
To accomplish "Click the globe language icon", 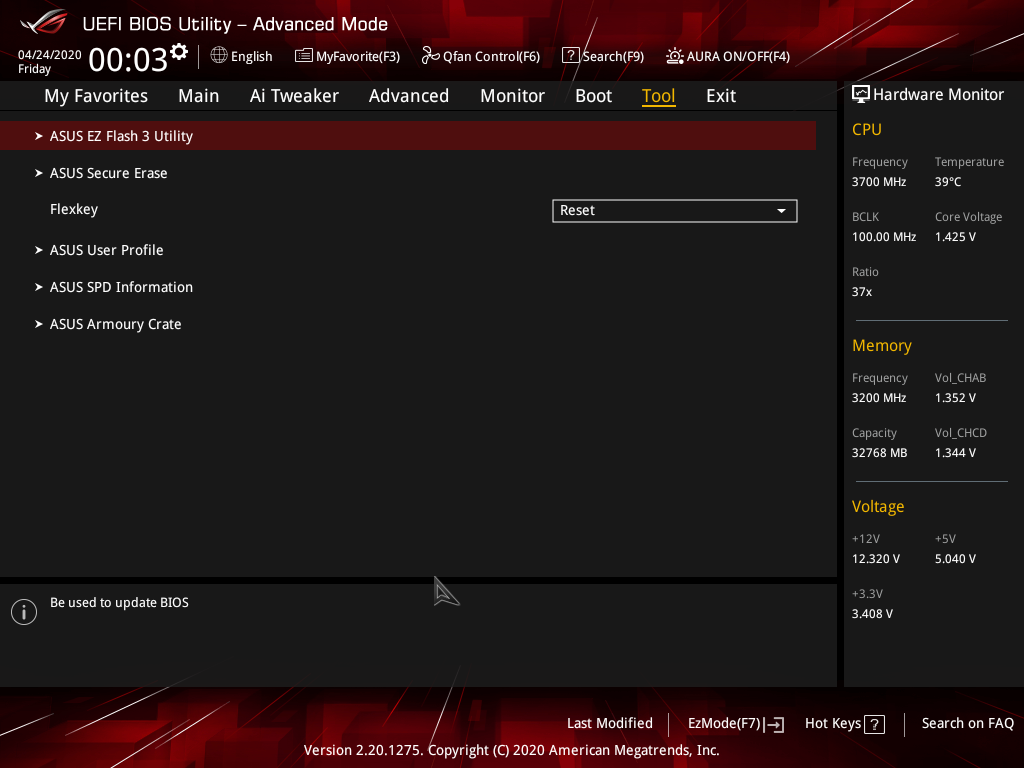I will (219, 56).
